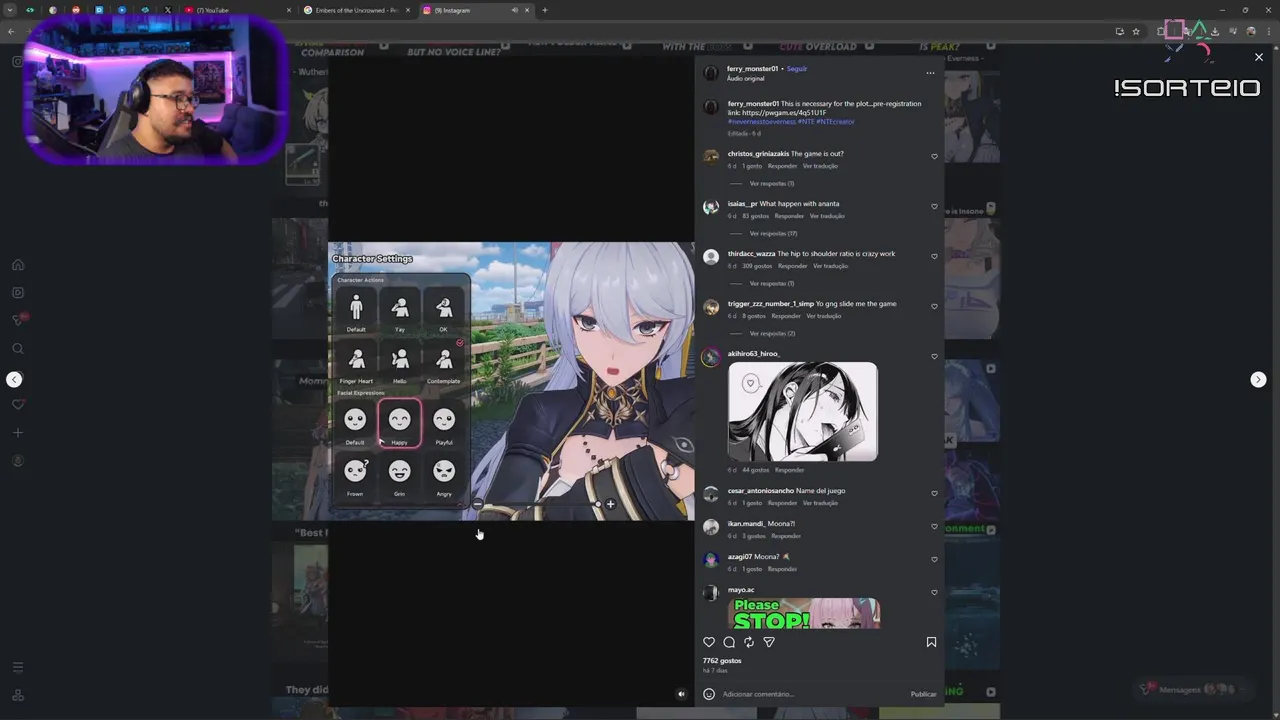Like cesar_antoniosancho's comment
Image resolution: width=1280 pixels, height=720 pixels.
point(935,493)
